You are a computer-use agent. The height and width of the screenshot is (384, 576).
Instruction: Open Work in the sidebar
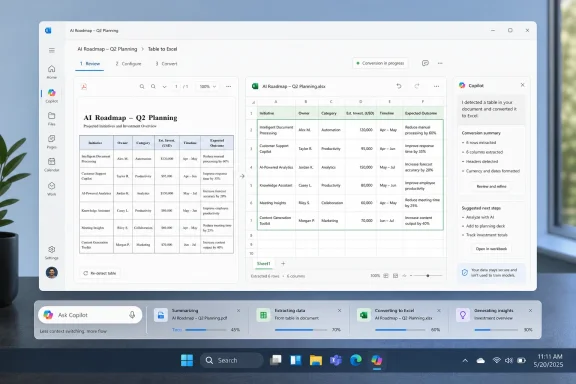(x=51, y=189)
